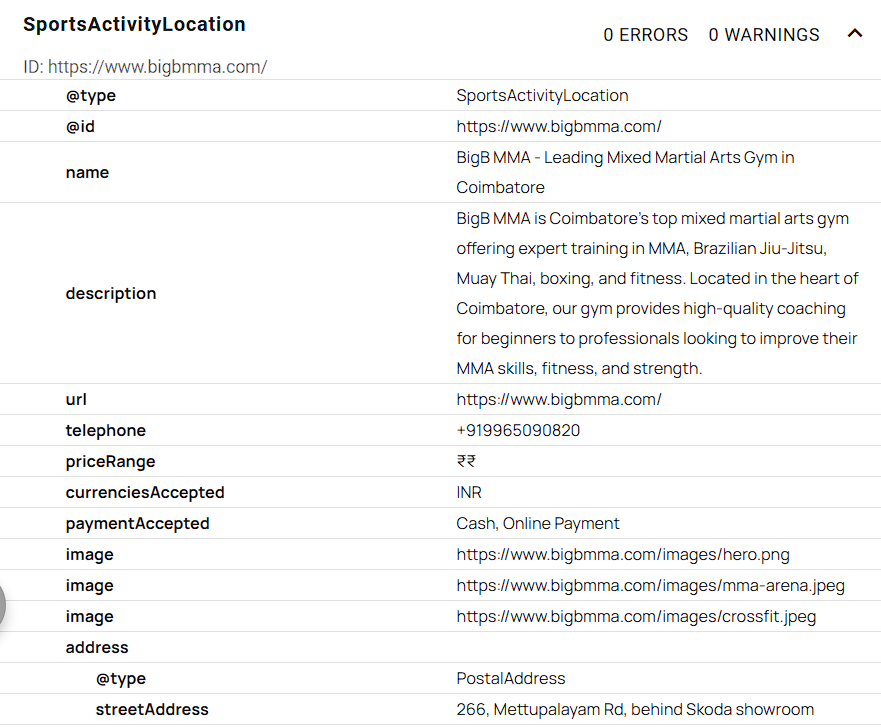Collapse the SportsActivityLocation panel using the chevron
Screen dimensions: 881x727
point(855,33)
